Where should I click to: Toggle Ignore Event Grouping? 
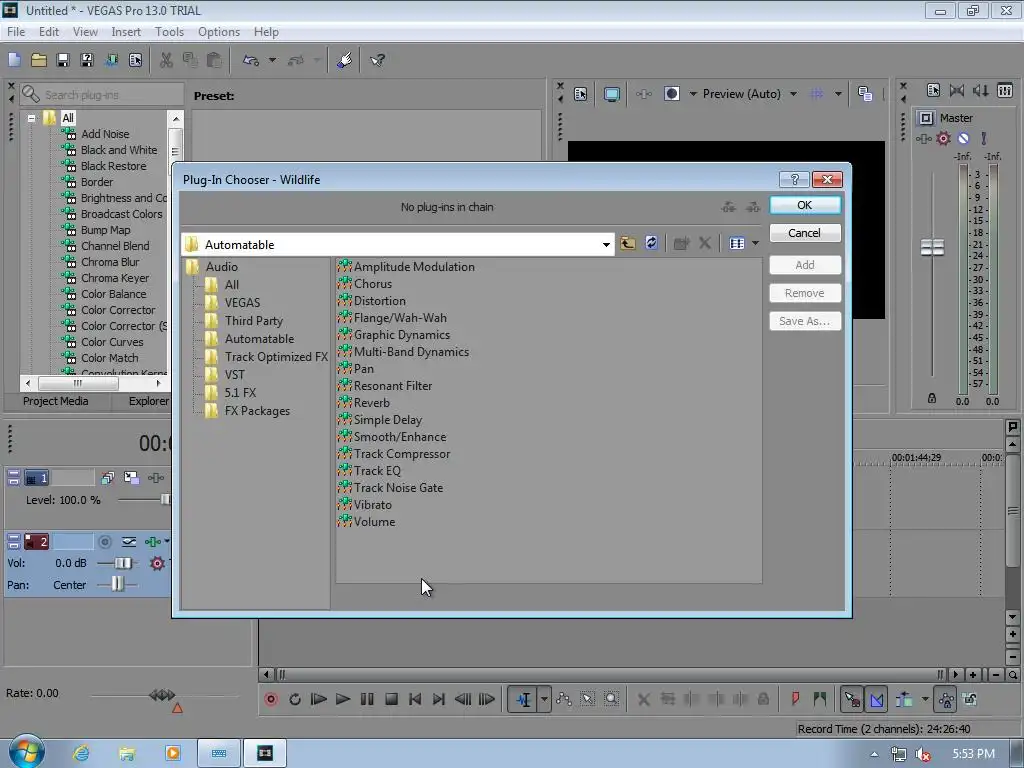(970, 699)
